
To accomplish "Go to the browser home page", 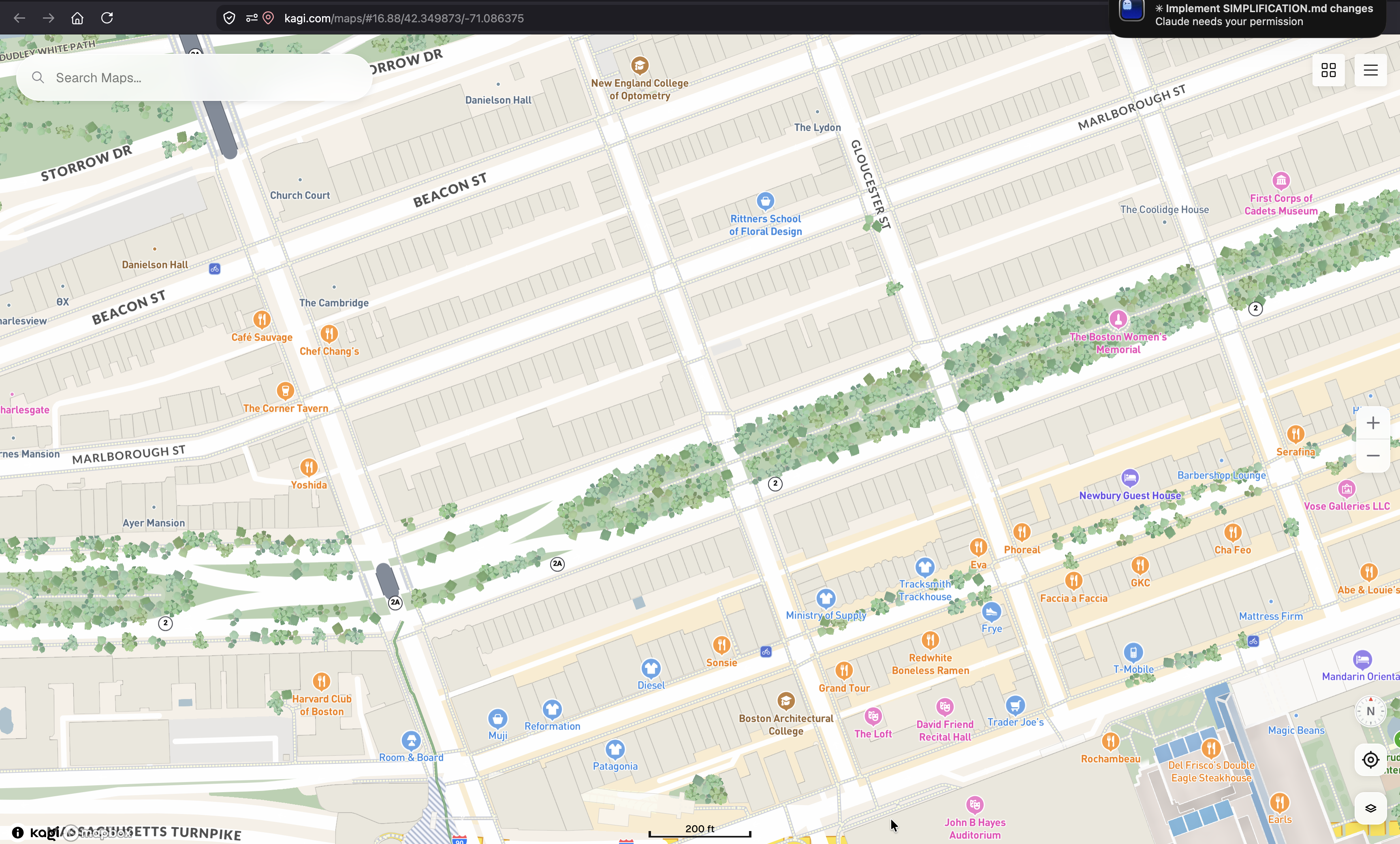I will point(77,18).
